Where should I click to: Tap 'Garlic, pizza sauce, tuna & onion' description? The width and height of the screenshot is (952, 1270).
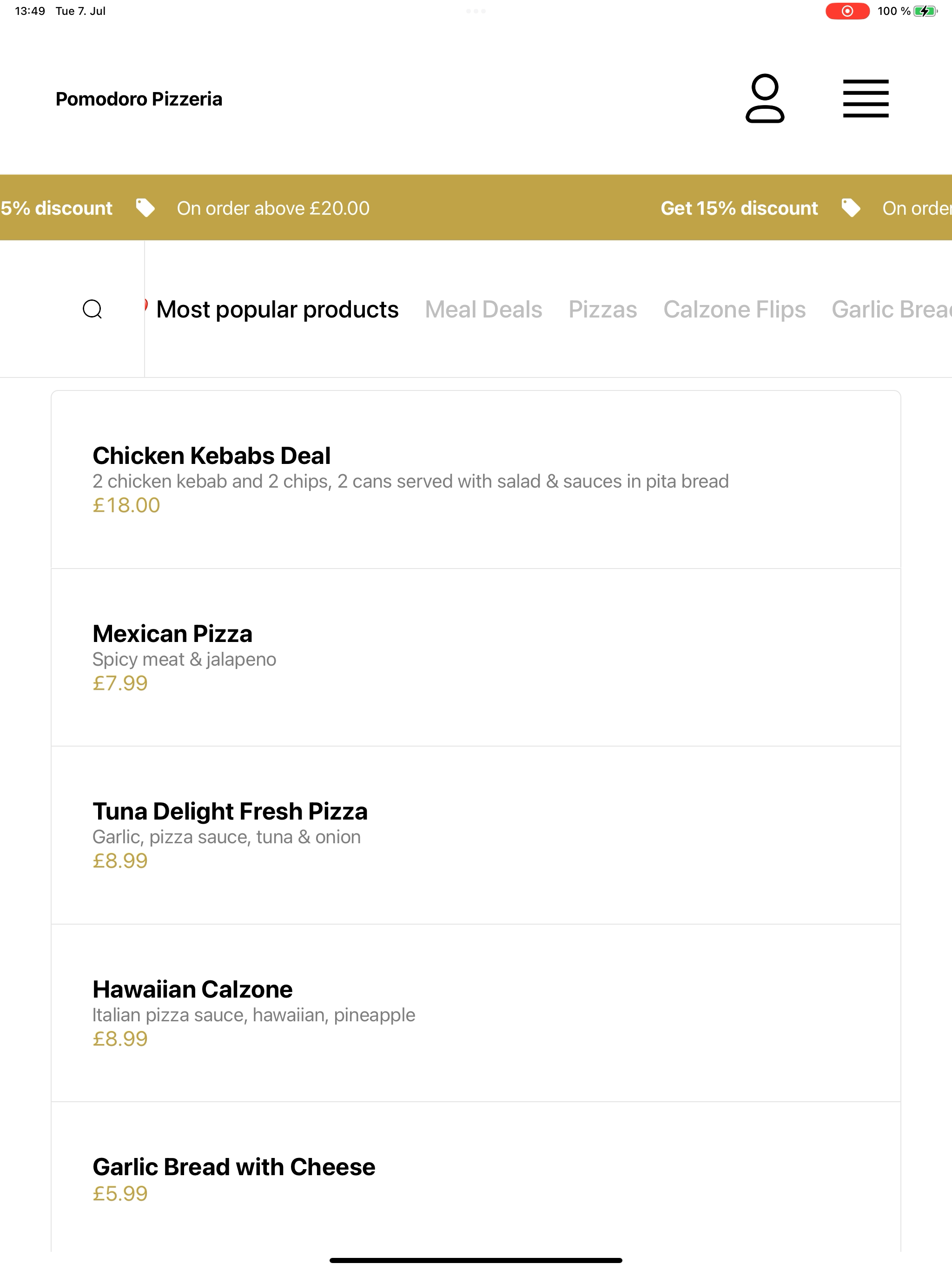tap(227, 837)
